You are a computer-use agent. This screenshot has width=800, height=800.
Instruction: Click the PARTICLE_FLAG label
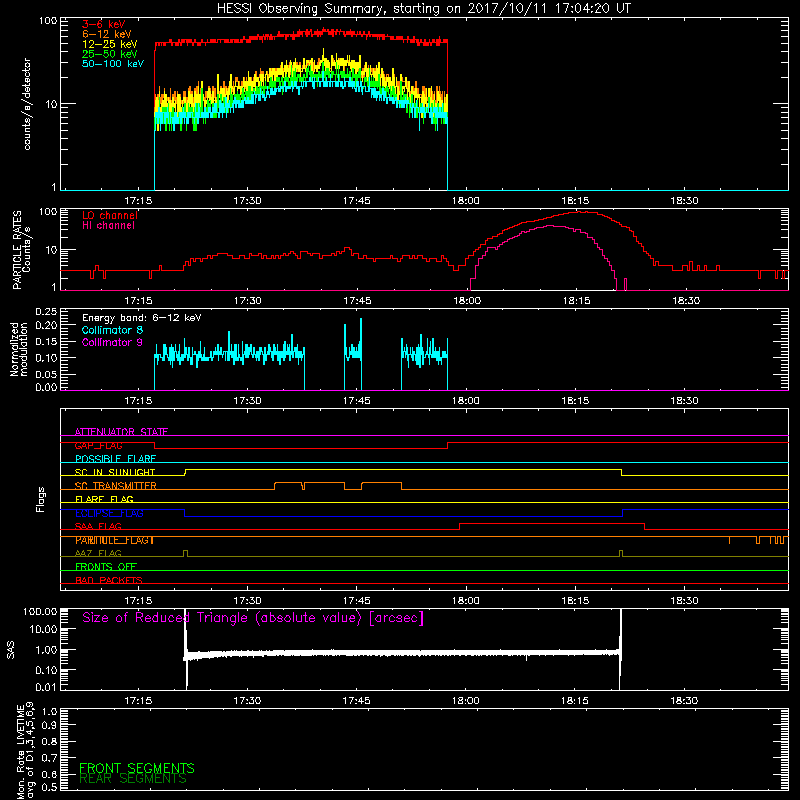114,540
